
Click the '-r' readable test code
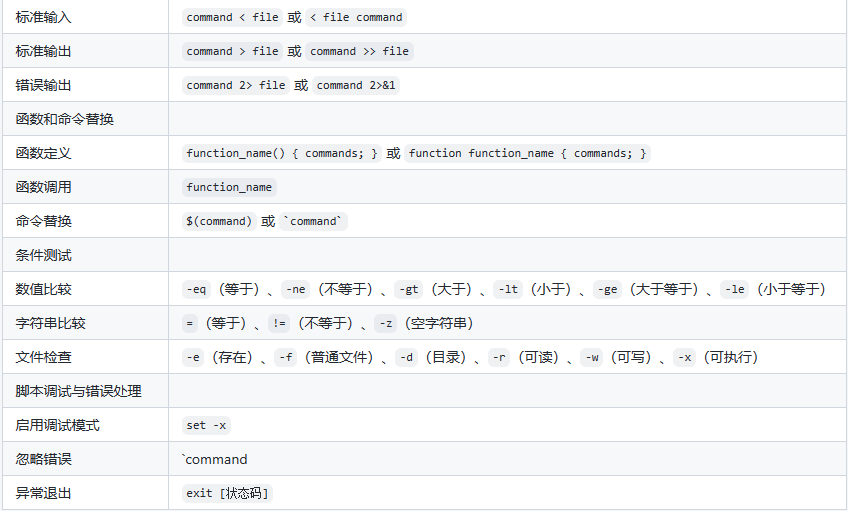[x=499, y=357]
